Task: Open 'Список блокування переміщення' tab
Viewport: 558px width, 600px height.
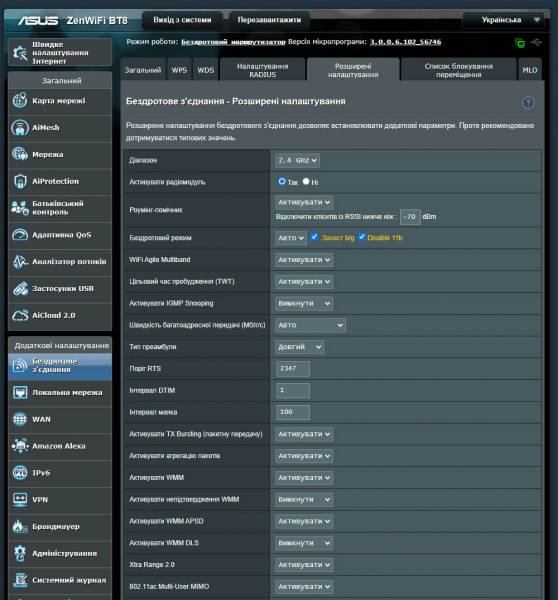Action: [x=458, y=70]
